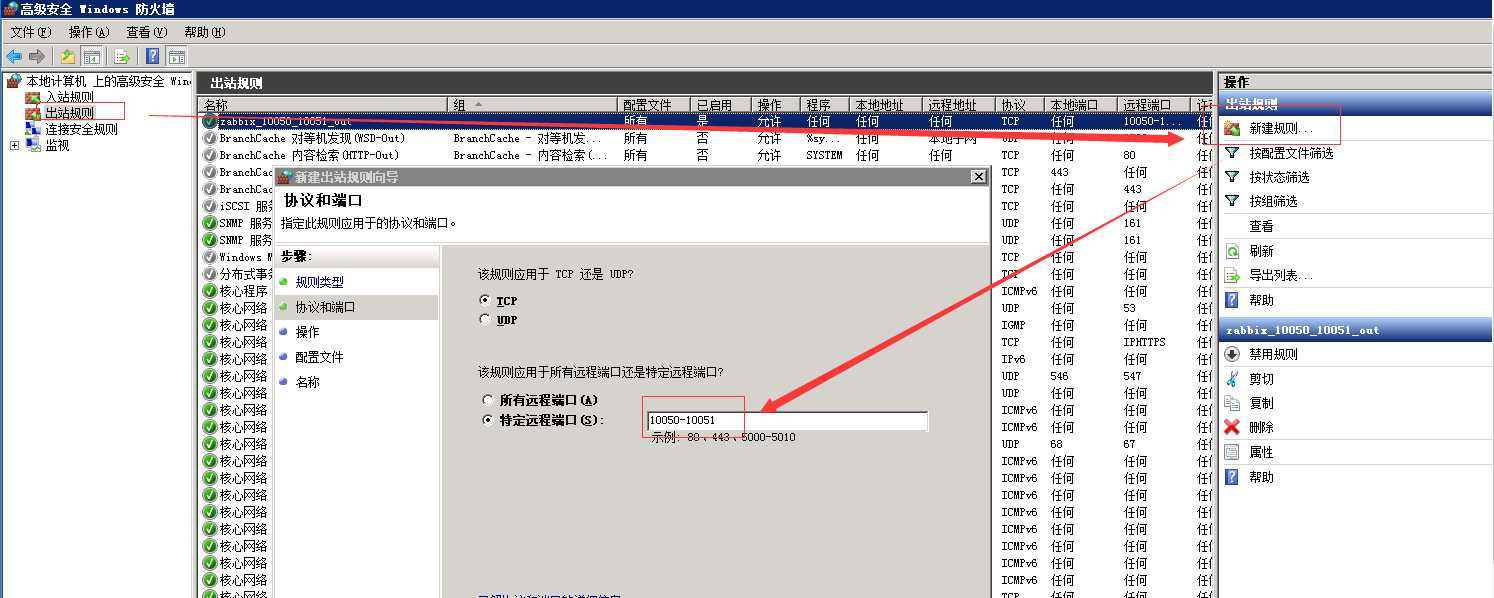Open 属性 in the actions pane
Screen dimensions: 1494x598
[1261, 452]
